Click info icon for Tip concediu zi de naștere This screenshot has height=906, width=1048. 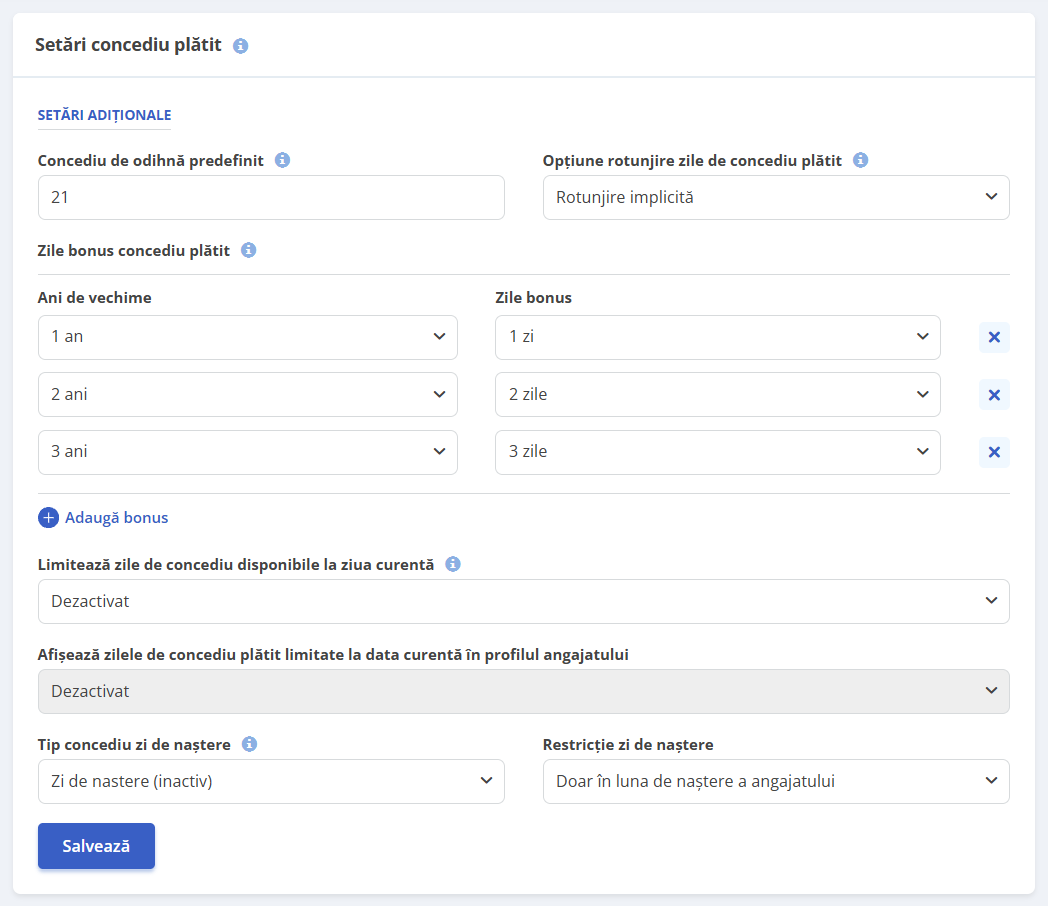point(249,744)
